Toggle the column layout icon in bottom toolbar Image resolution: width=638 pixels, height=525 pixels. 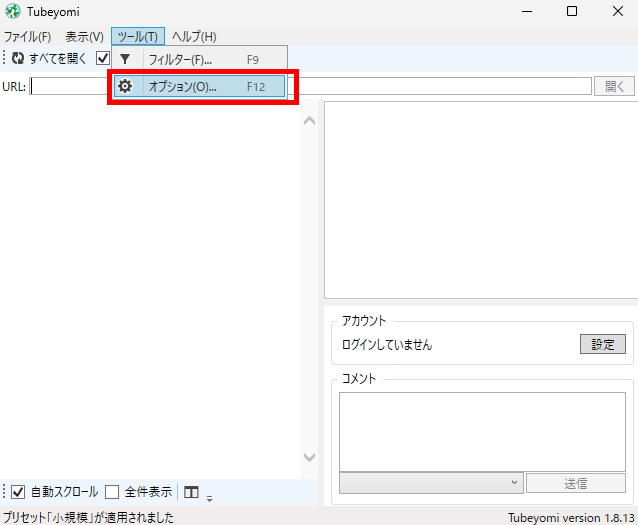tap(191, 492)
